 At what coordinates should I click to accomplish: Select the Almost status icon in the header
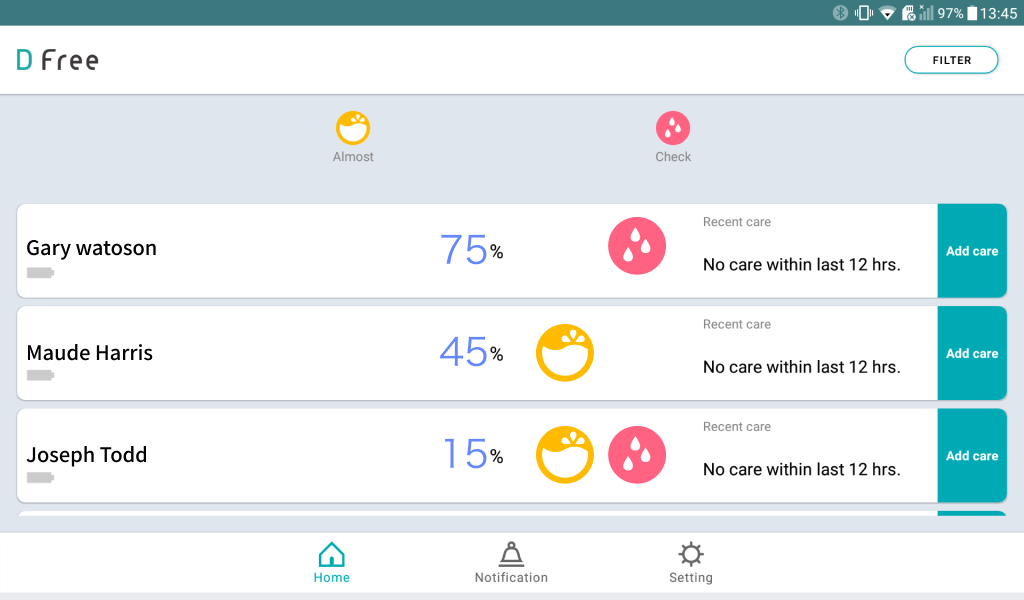353,128
